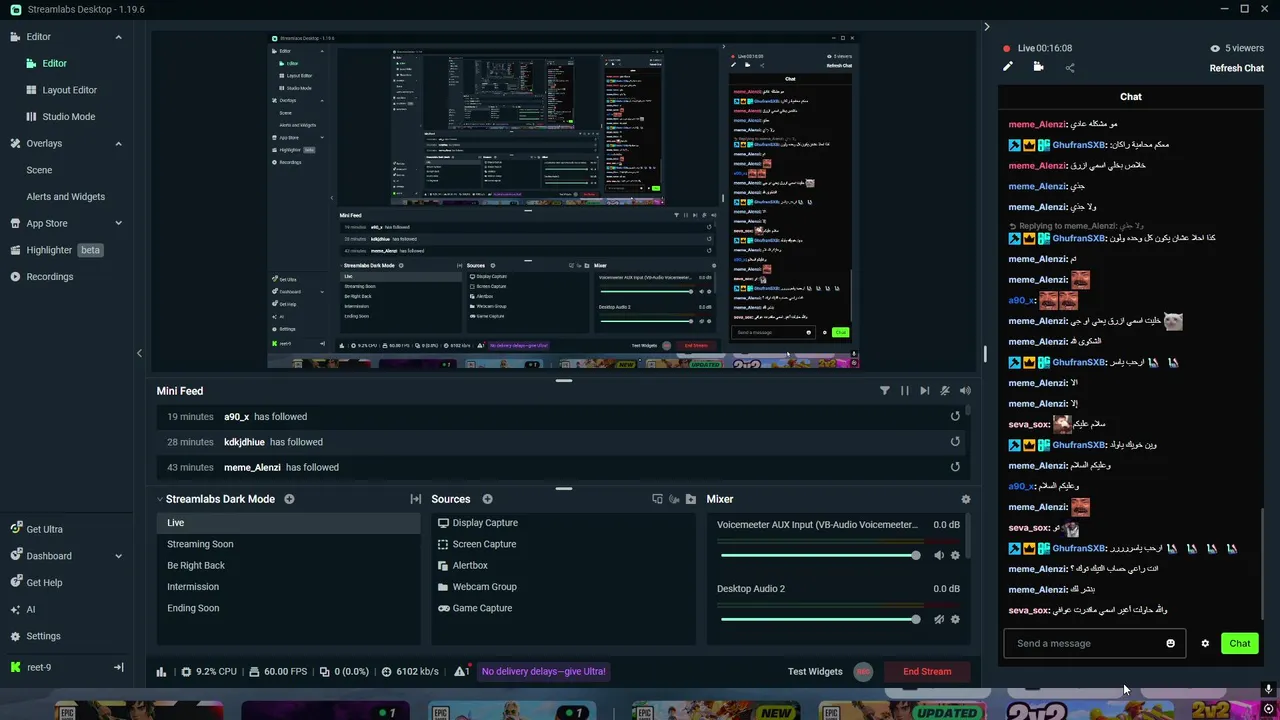
Task: Click the share stream icon
Action: coord(1070,68)
